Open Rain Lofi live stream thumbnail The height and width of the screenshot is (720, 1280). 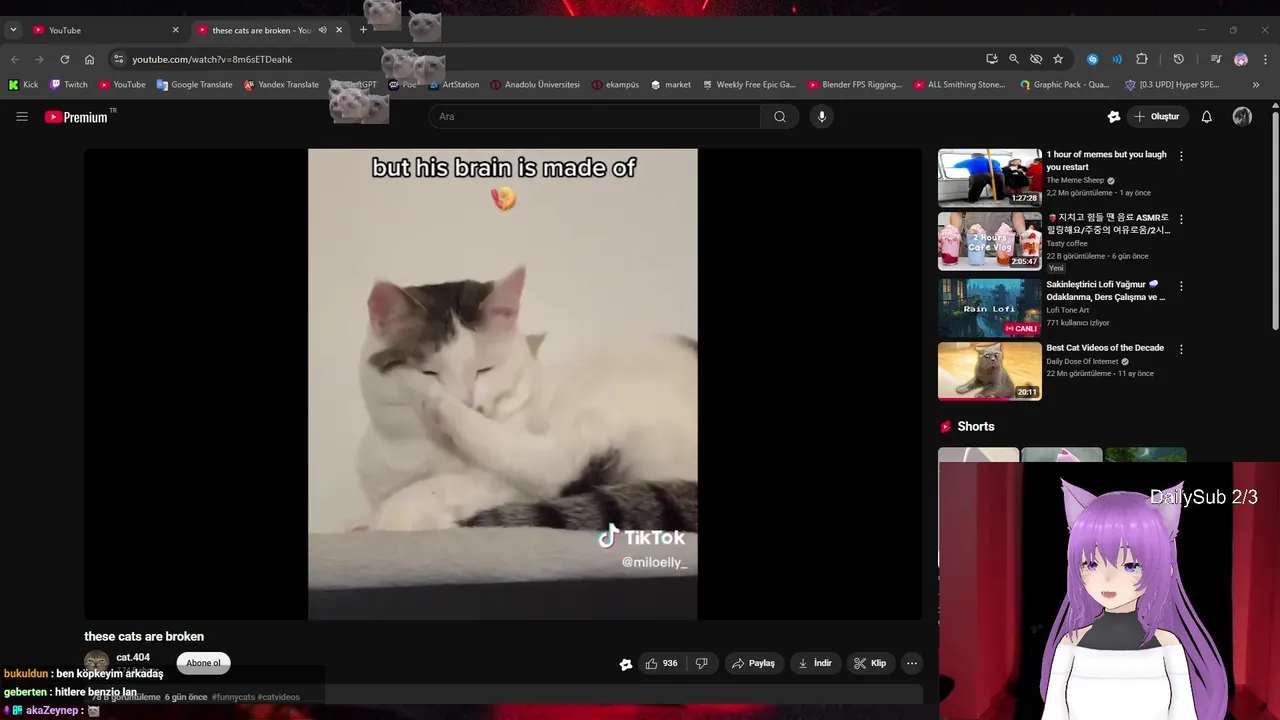click(x=990, y=307)
